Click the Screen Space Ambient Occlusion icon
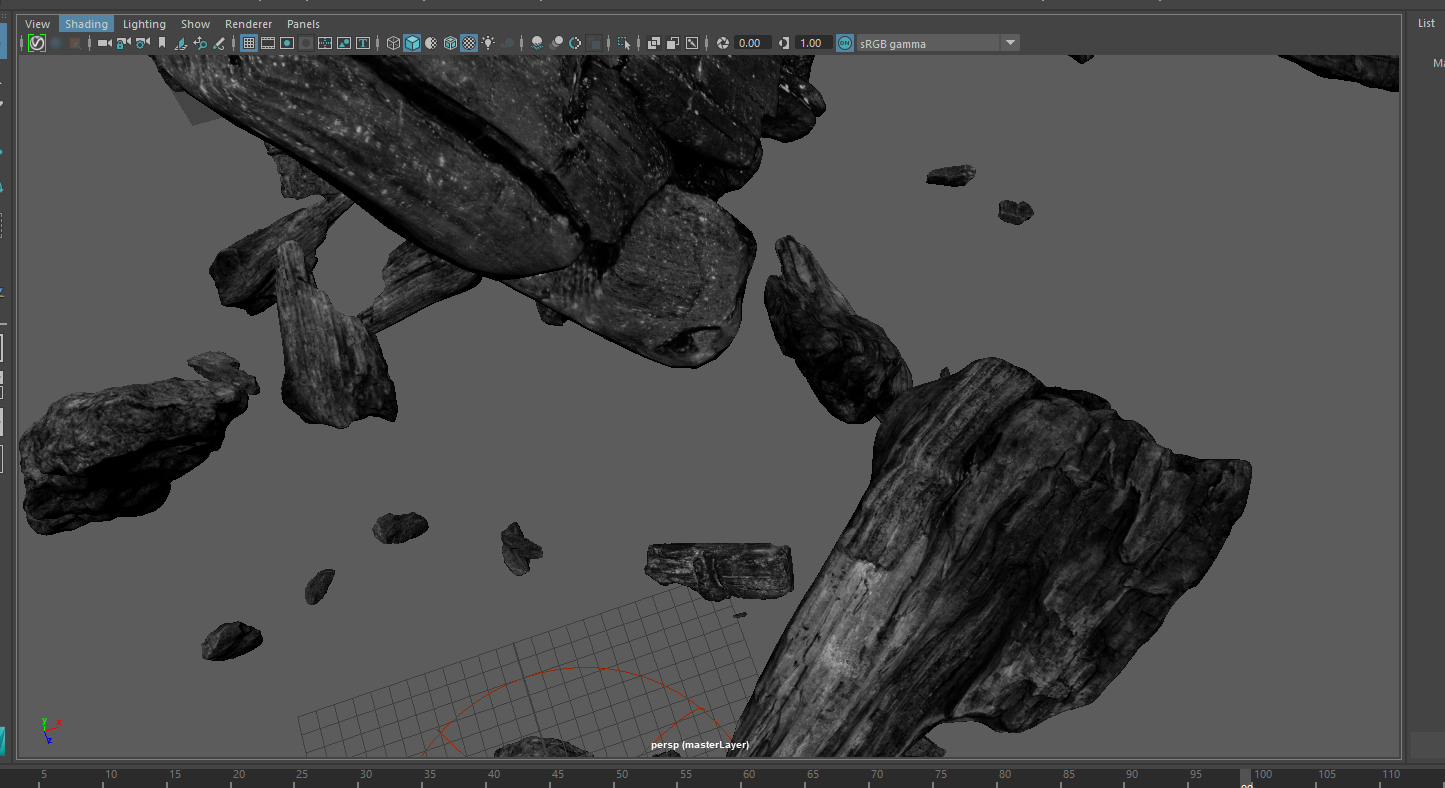 click(537, 43)
